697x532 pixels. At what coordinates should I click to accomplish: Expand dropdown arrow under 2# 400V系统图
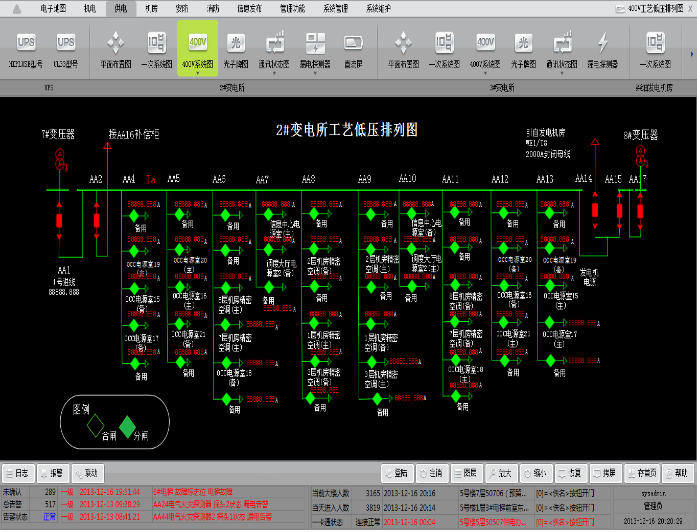(198, 73)
